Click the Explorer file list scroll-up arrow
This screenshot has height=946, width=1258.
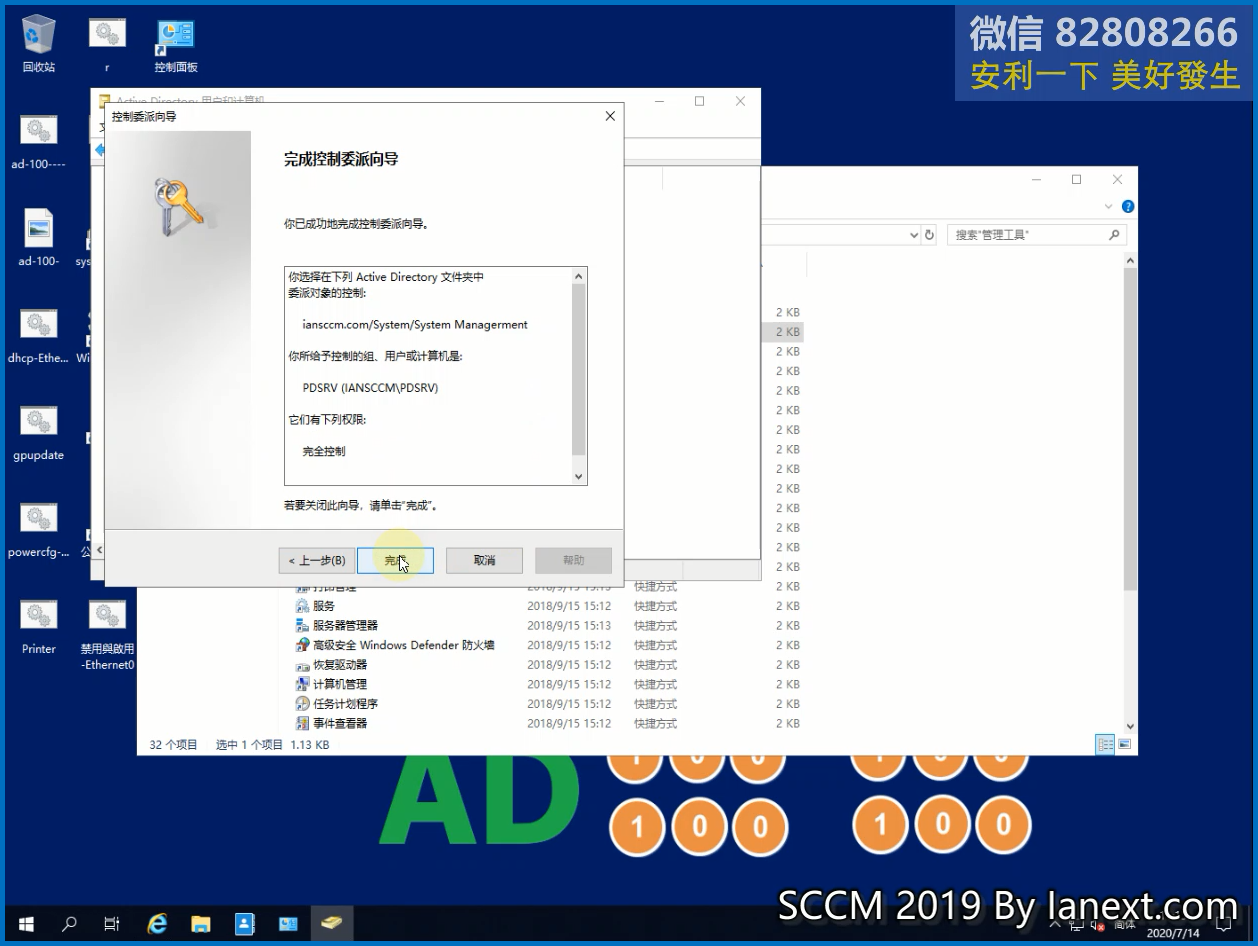pyautogui.click(x=1130, y=261)
